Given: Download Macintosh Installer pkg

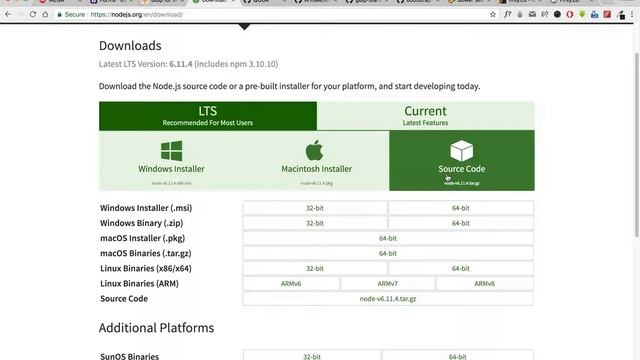Looking at the screenshot, I should (316, 161).
